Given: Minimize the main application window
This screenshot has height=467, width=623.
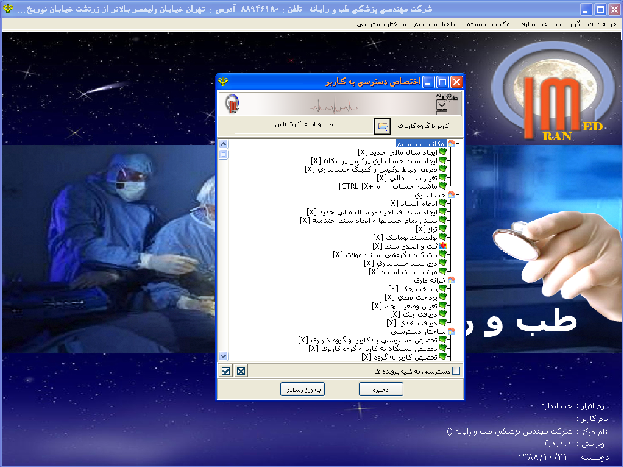Looking at the screenshot, I should coord(586,9).
